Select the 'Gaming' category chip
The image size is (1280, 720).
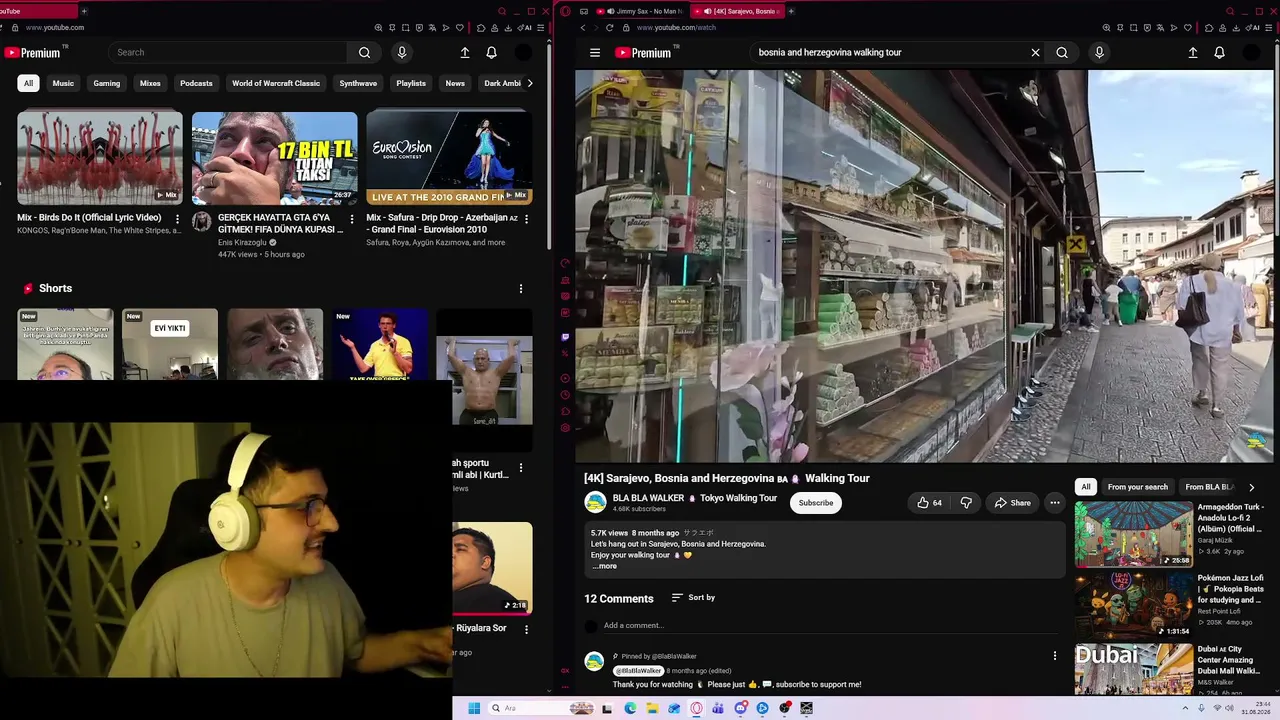click(x=107, y=84)
